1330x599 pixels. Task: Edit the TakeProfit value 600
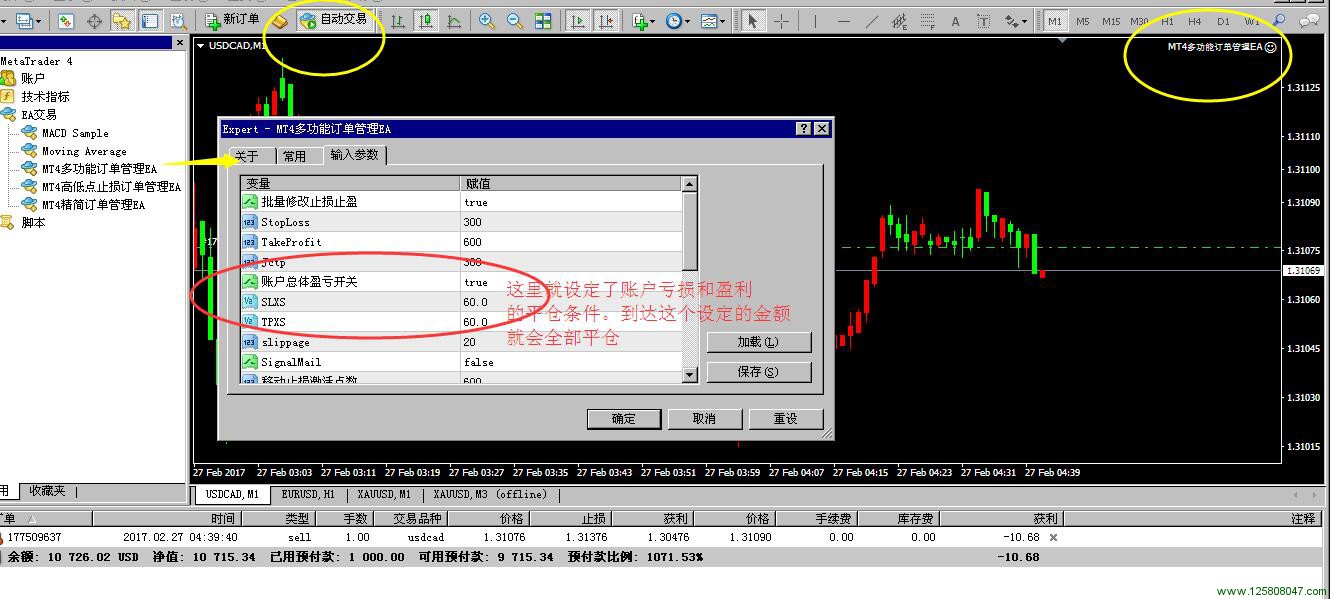point(570,242)
